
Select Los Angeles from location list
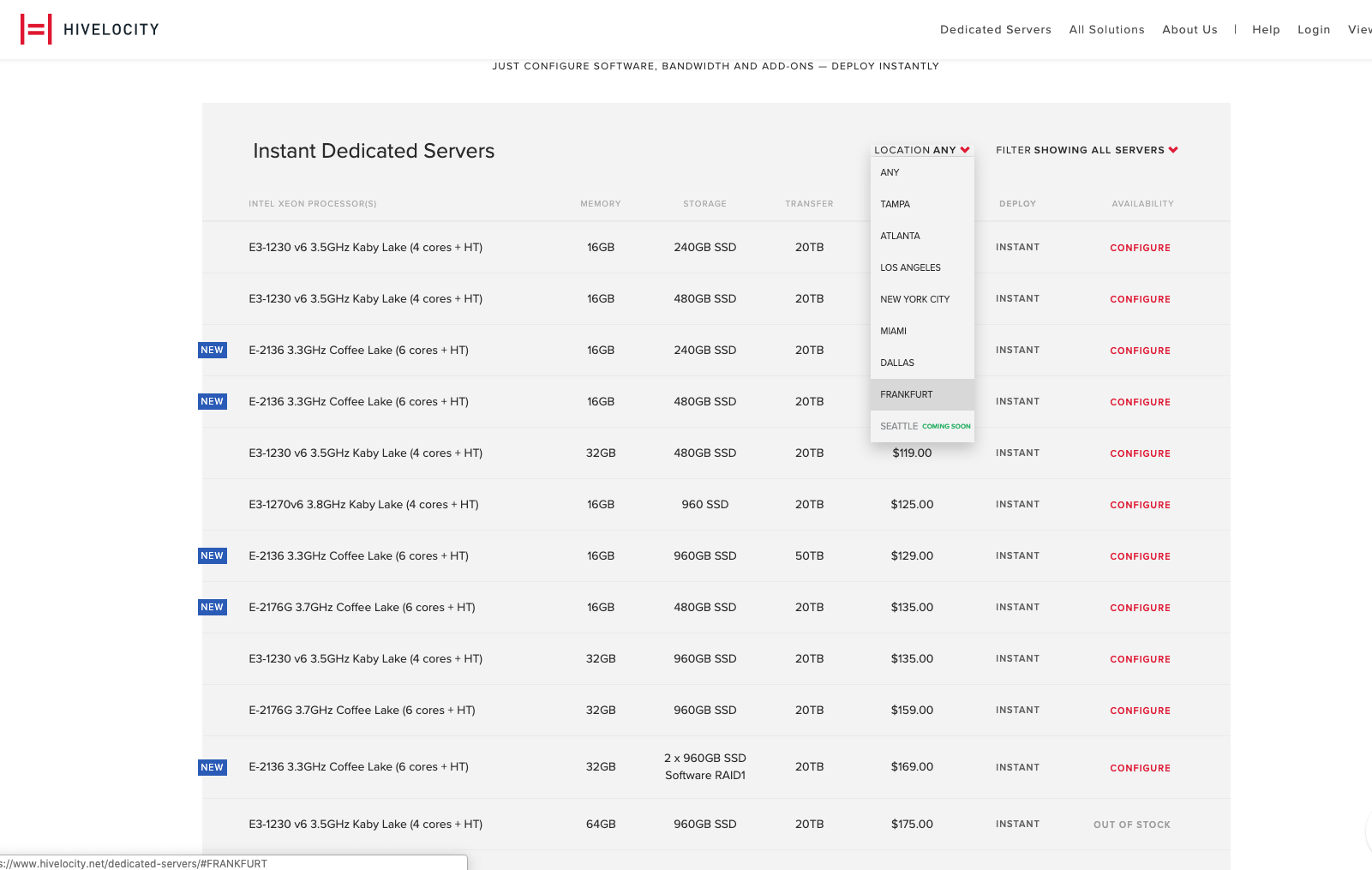click(922, 267)
